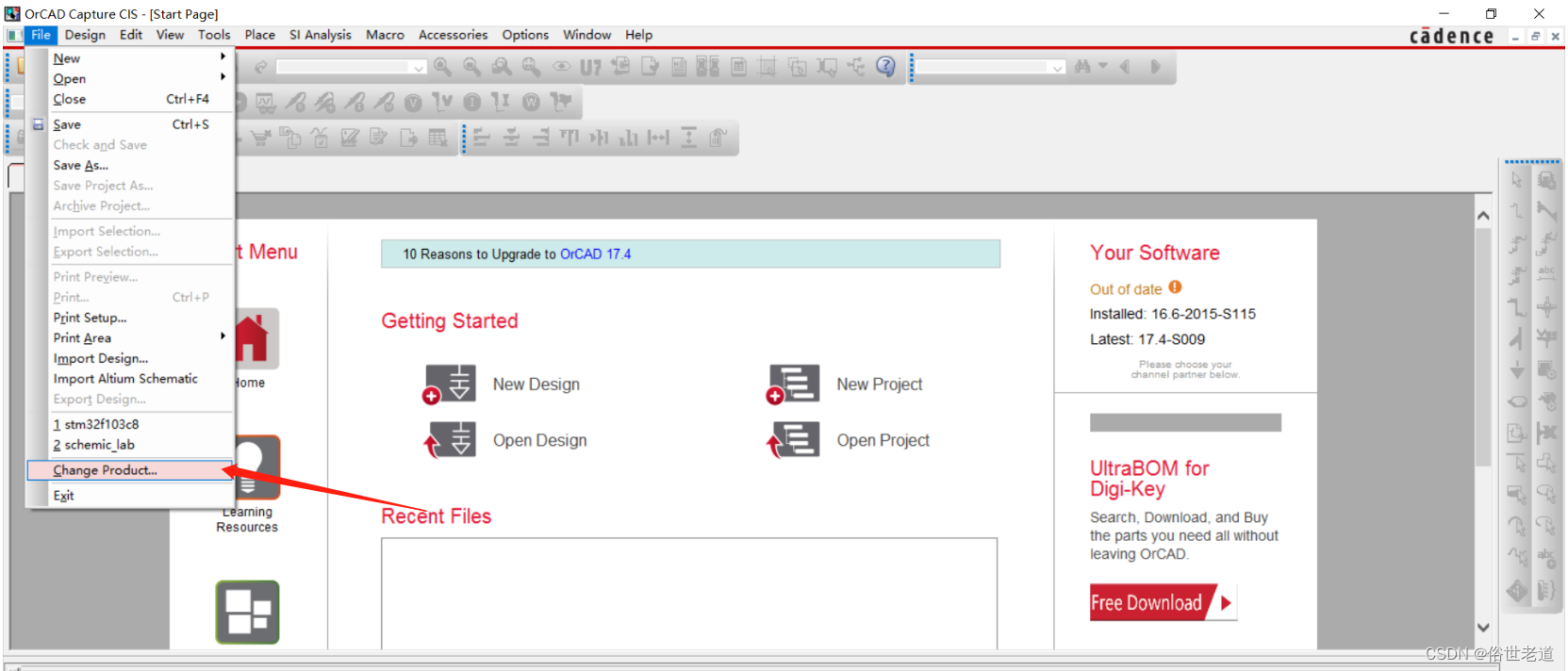Toggle the Area Select mode icon
This screenshot has height=671, width=1568.
point(798,67)
